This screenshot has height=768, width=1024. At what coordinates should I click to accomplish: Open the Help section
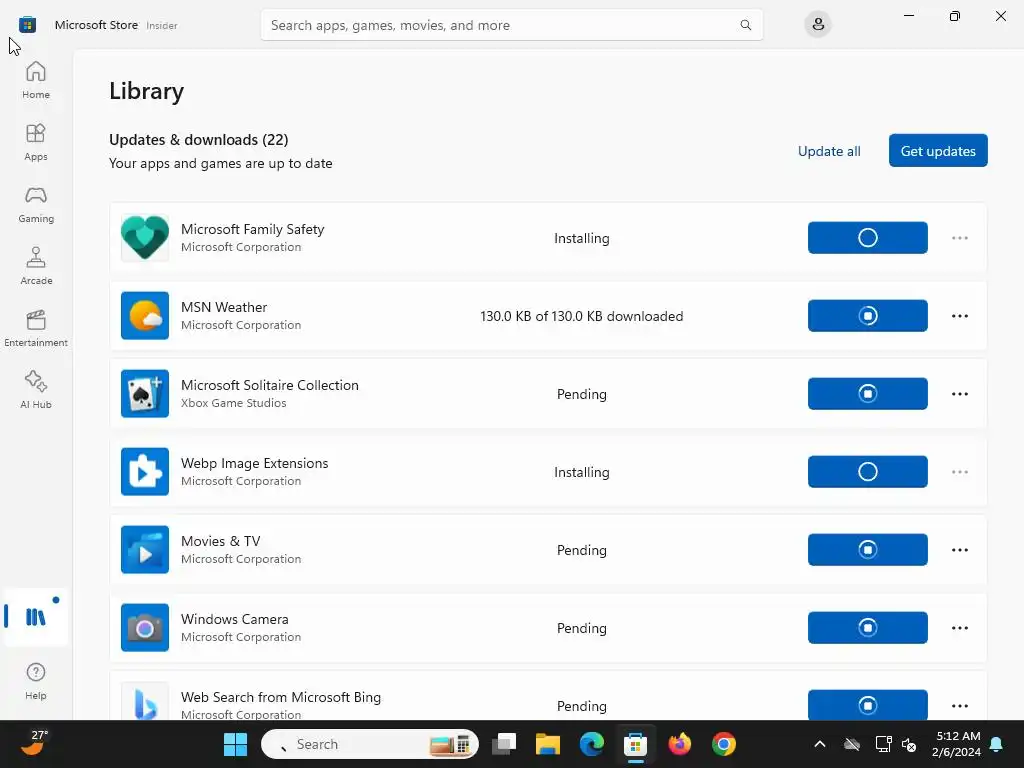coord(36,680)
